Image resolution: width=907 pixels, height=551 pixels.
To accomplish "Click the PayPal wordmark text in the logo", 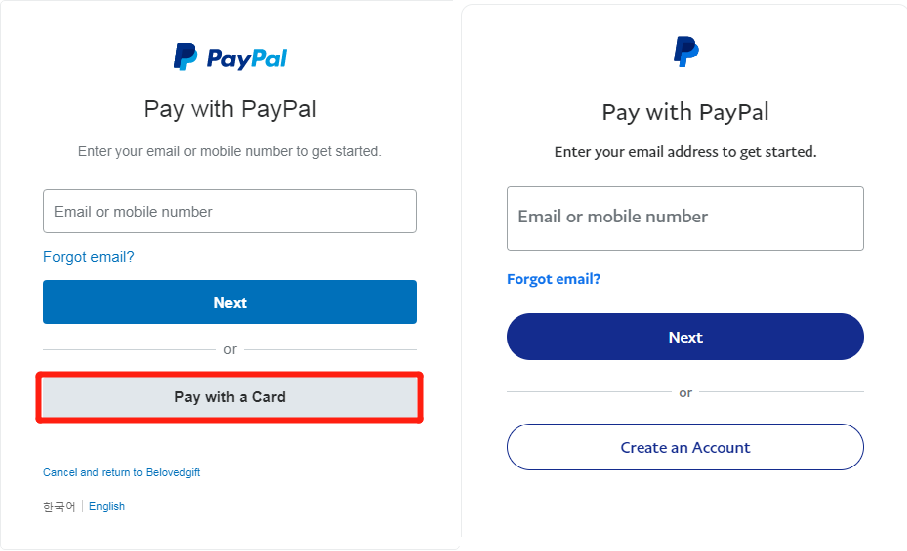I will [x=246, y=58].
